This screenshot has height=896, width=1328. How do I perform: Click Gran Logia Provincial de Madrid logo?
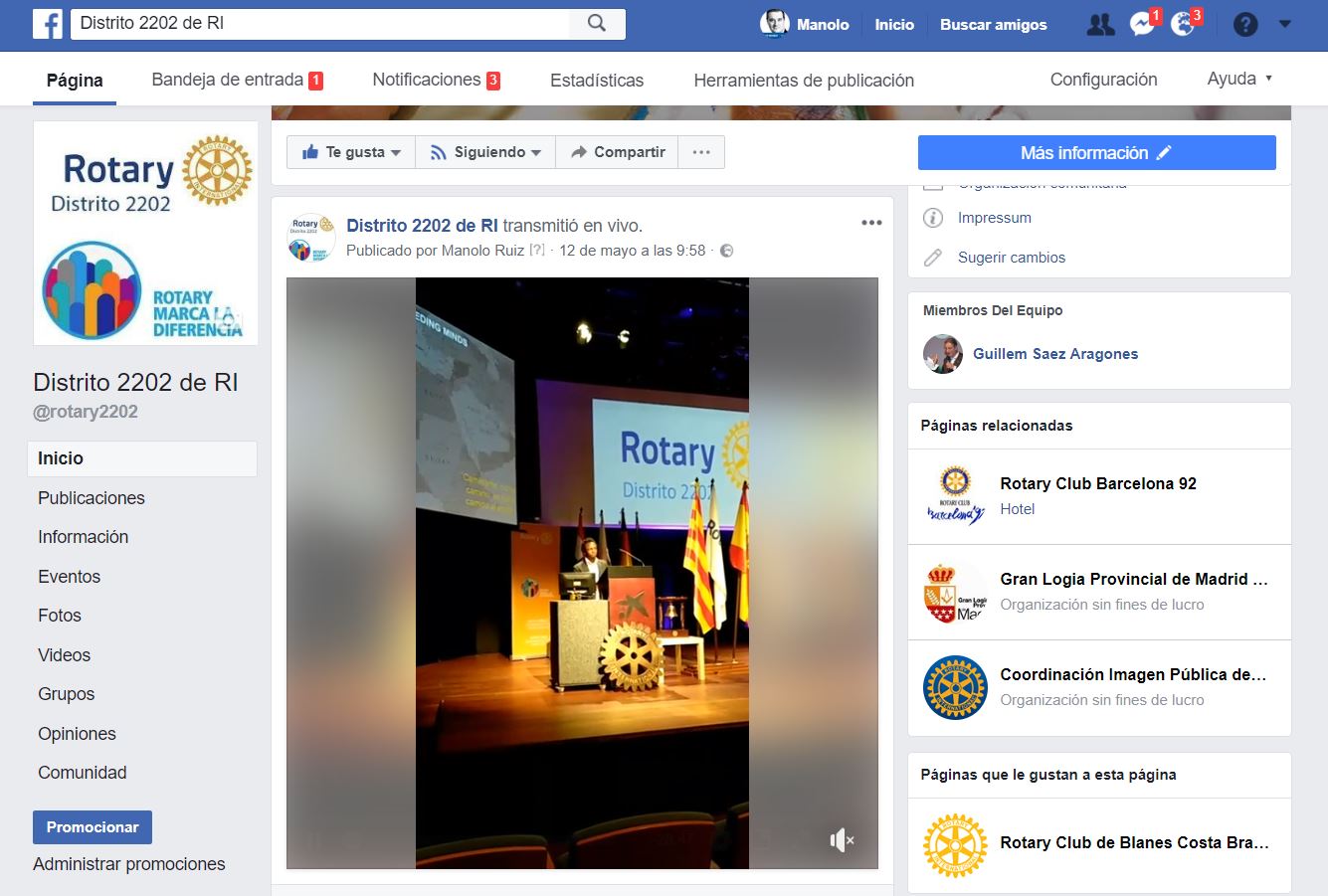[955, 592]
